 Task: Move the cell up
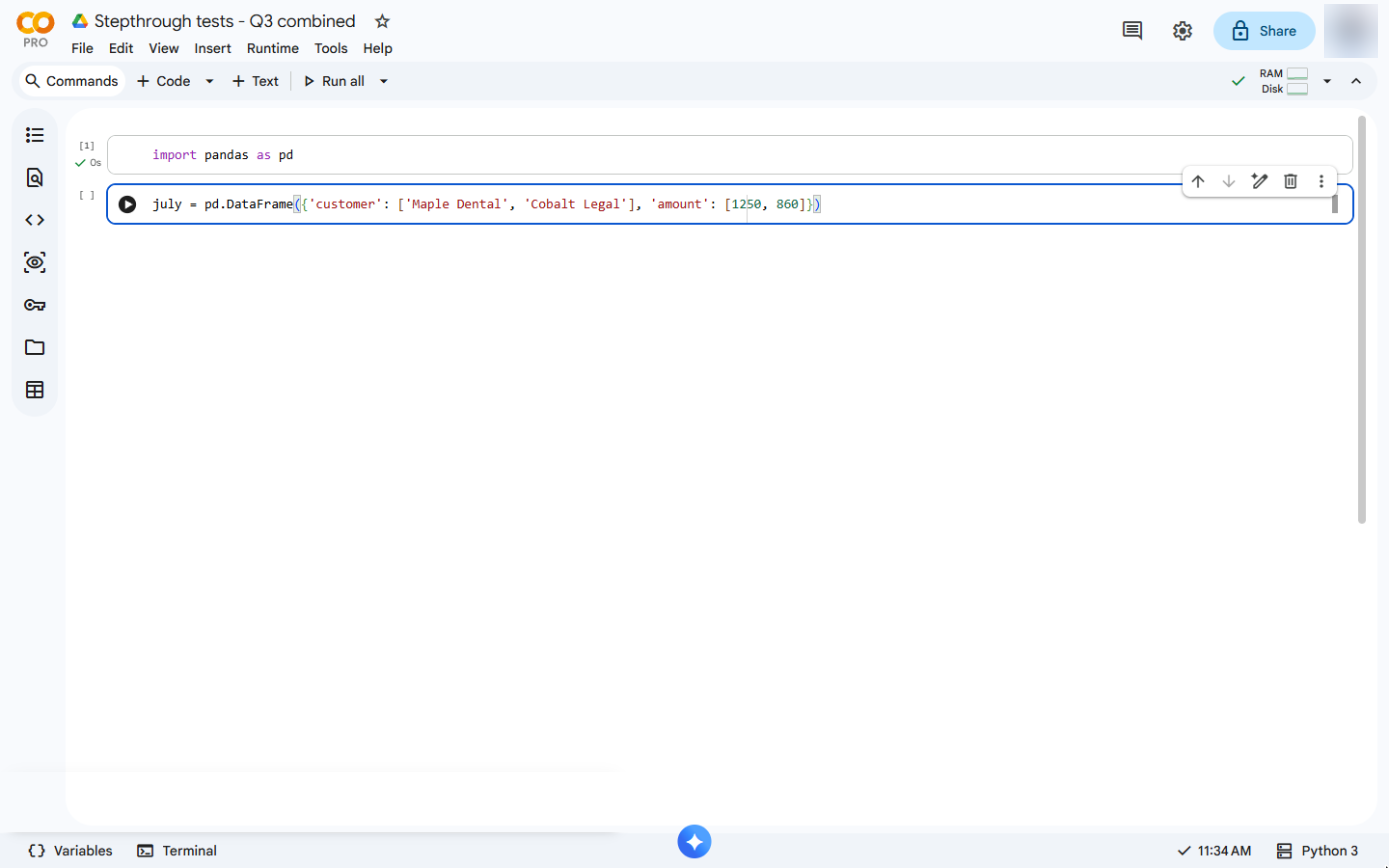point(1198,181)
